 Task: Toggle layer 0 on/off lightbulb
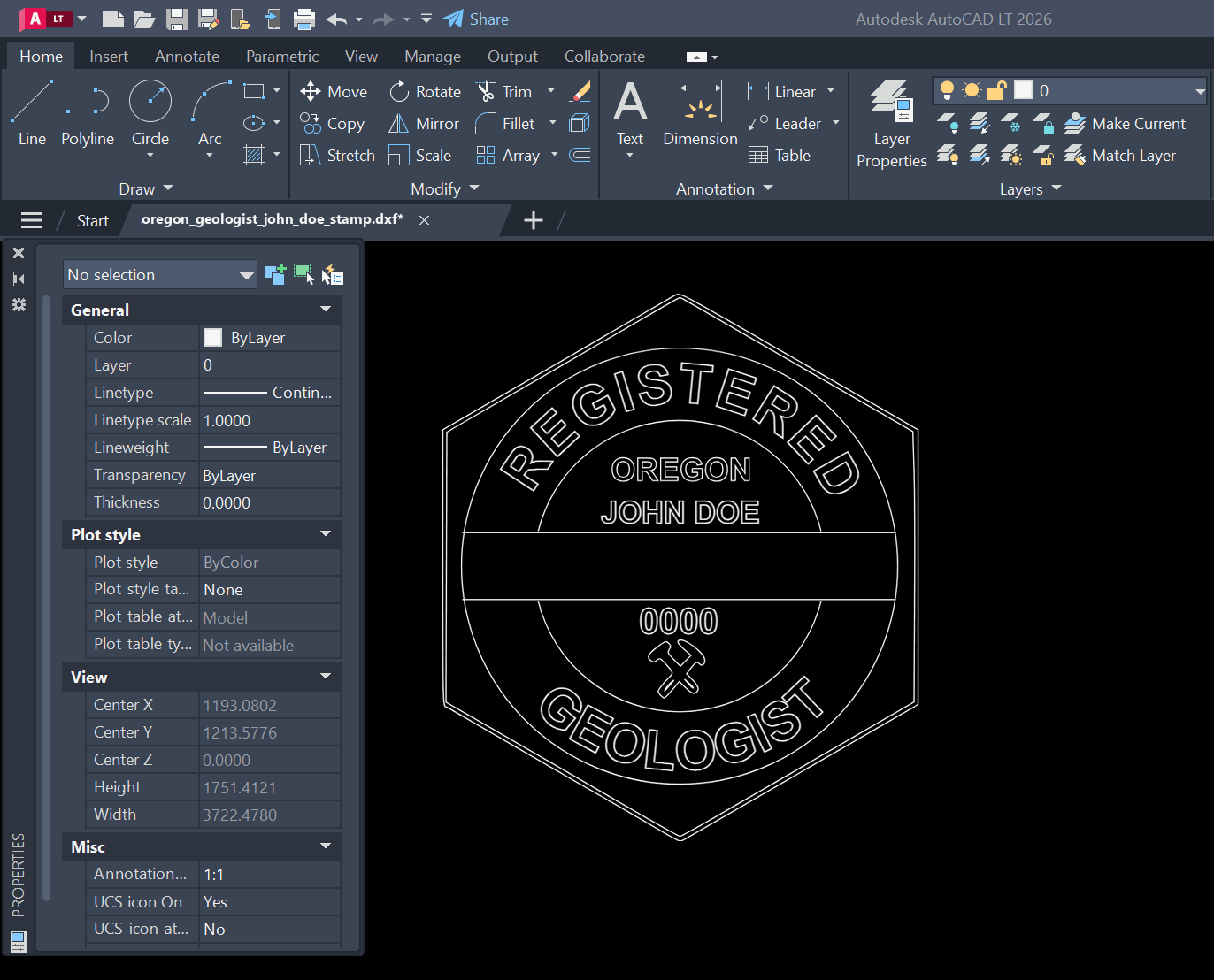click(x=947, y=90)
